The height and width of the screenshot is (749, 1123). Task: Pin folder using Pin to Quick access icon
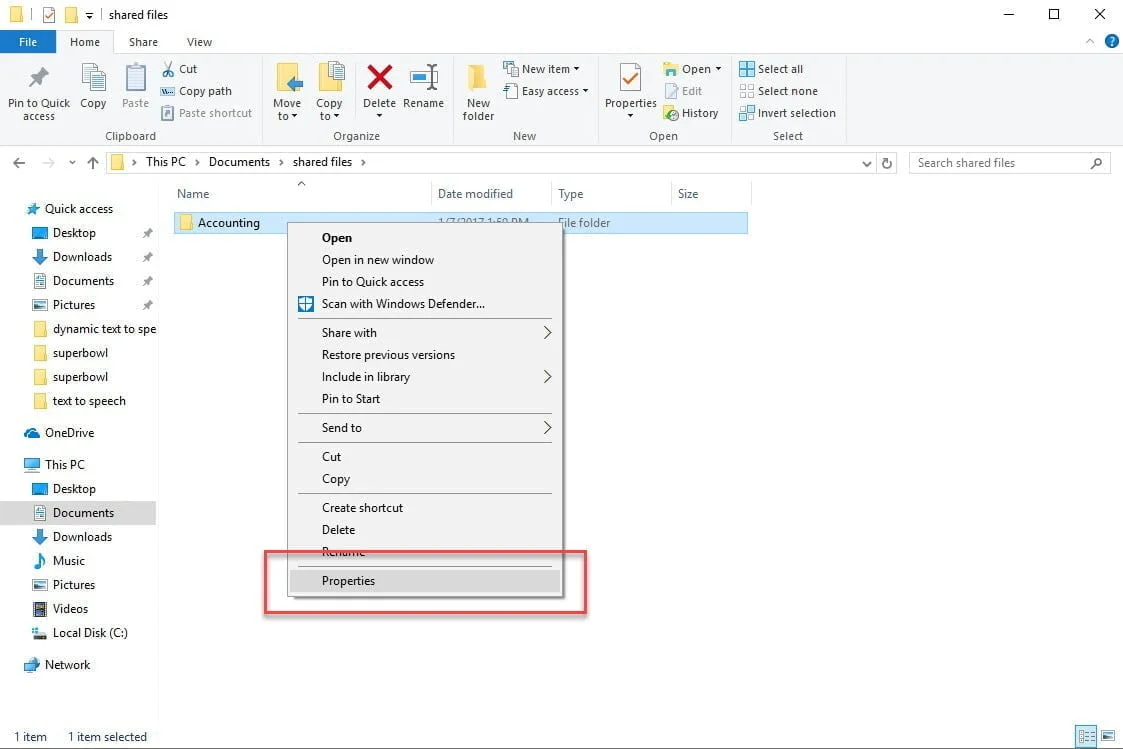[x=38, y=90]
